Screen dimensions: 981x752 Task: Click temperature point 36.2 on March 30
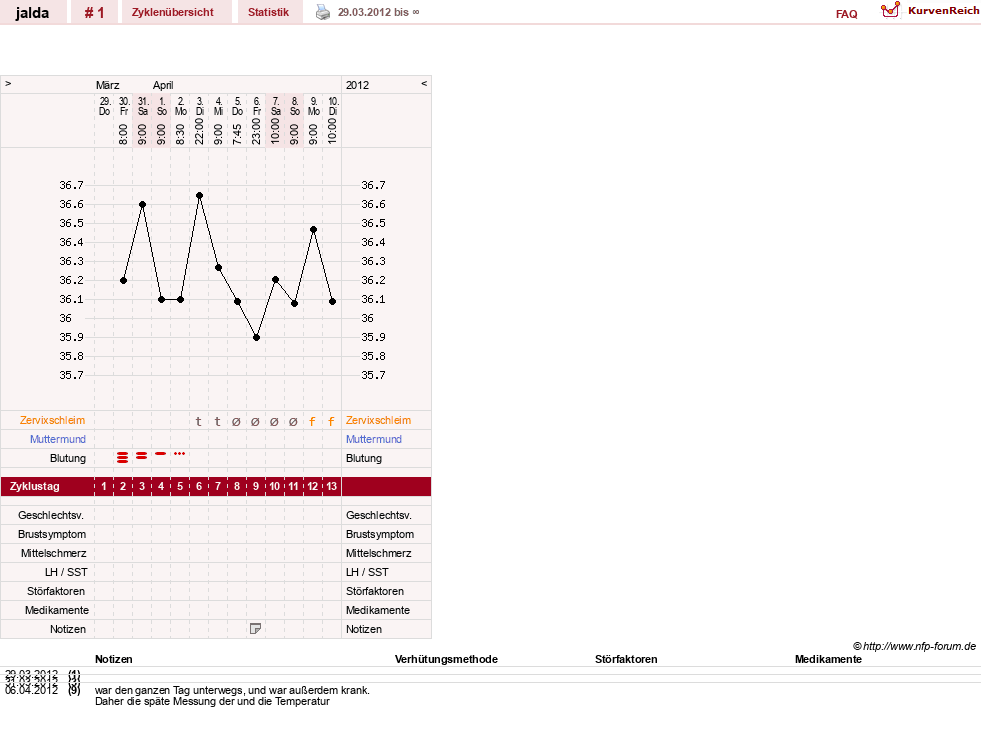coord(123,280)
